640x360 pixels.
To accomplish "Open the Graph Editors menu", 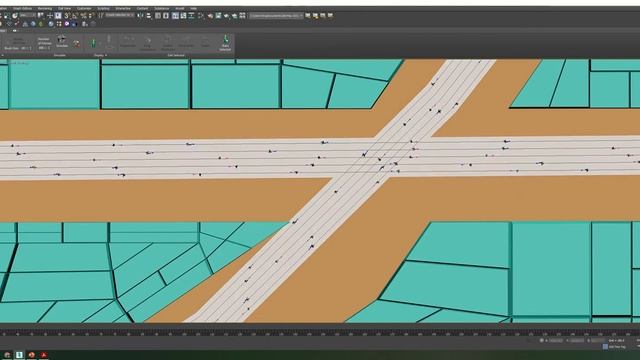I will point(22,8).
